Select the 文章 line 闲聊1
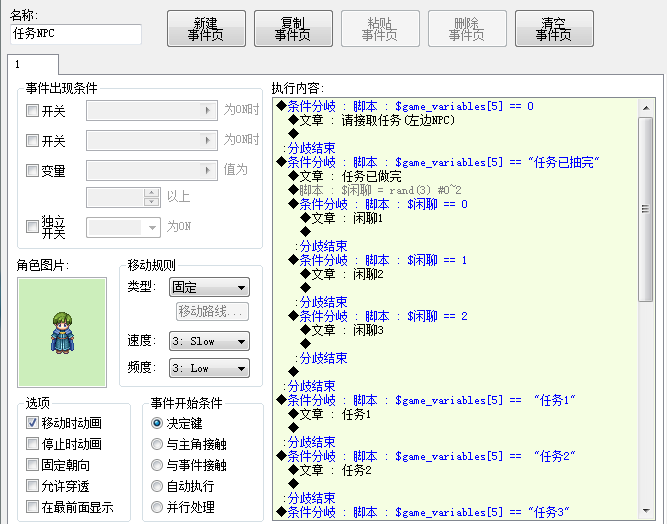 (x=342, y=218)
